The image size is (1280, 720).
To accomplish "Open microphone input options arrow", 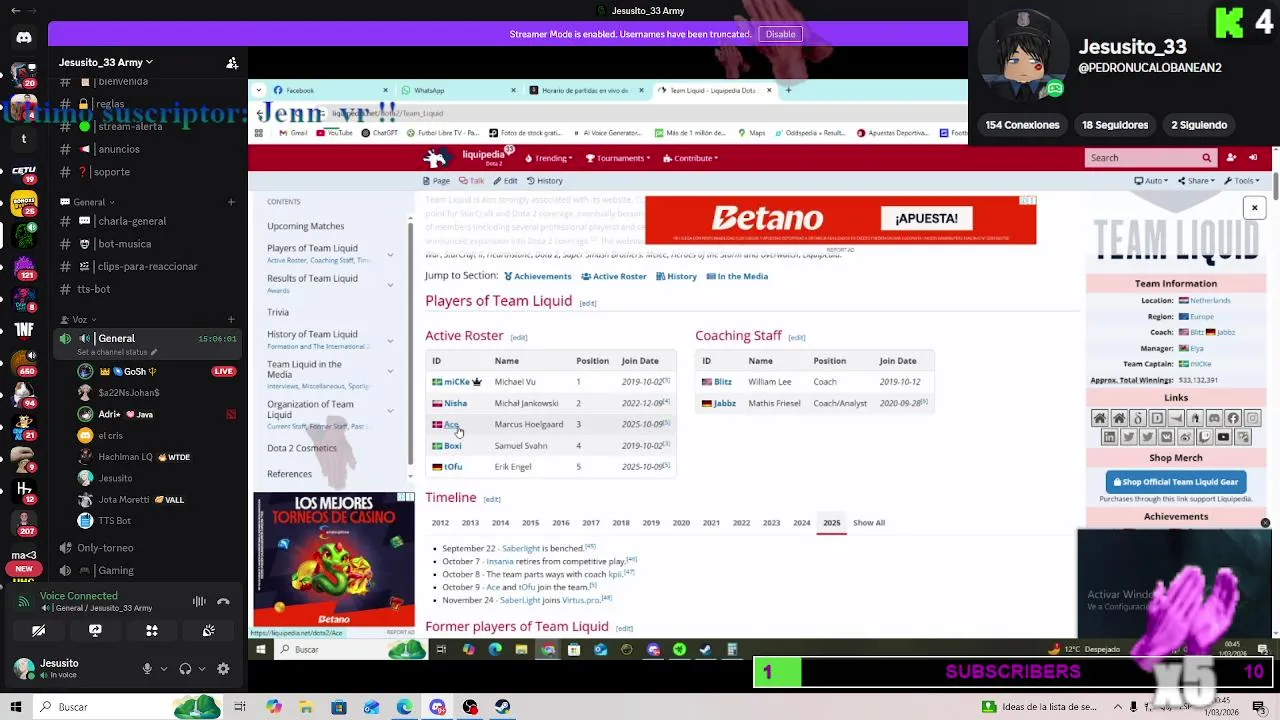I will [x=163, y=669].
